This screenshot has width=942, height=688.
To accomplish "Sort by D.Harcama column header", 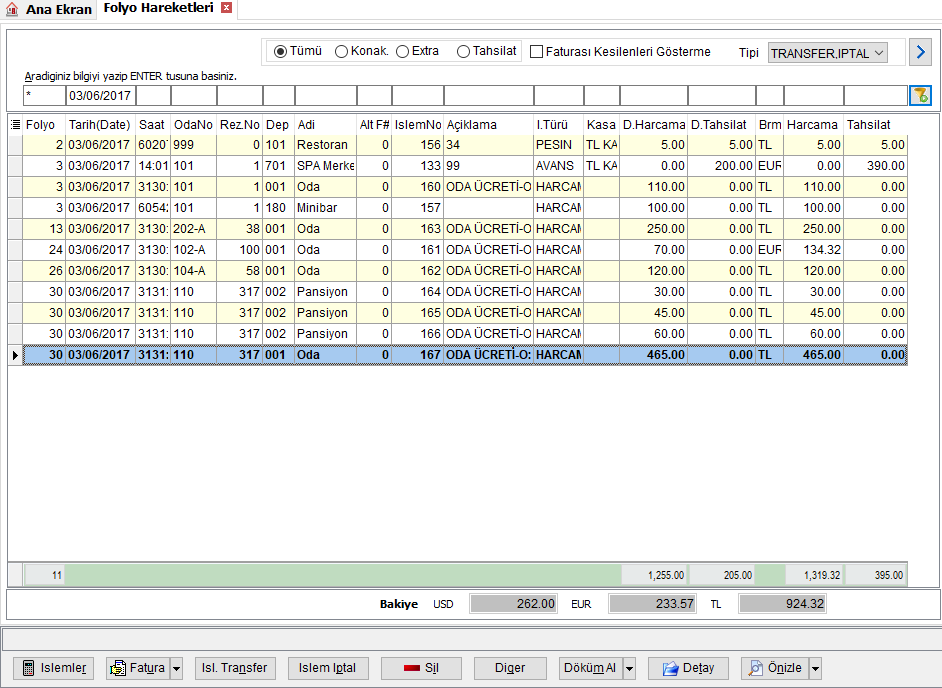I will 654,124.
